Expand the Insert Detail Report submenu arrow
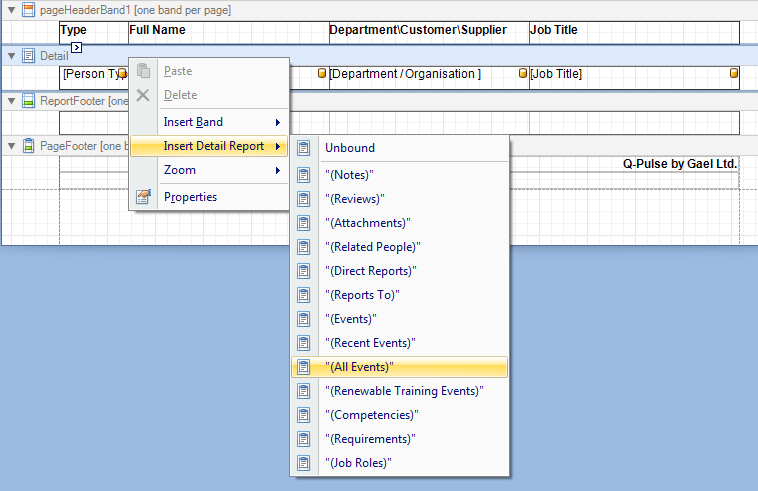The height and width of the screenshot is (491, 758). 278,146
